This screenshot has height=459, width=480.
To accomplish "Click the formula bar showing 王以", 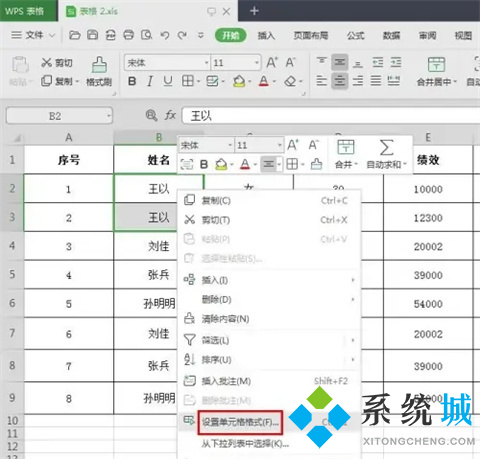I will pos(331,116).
